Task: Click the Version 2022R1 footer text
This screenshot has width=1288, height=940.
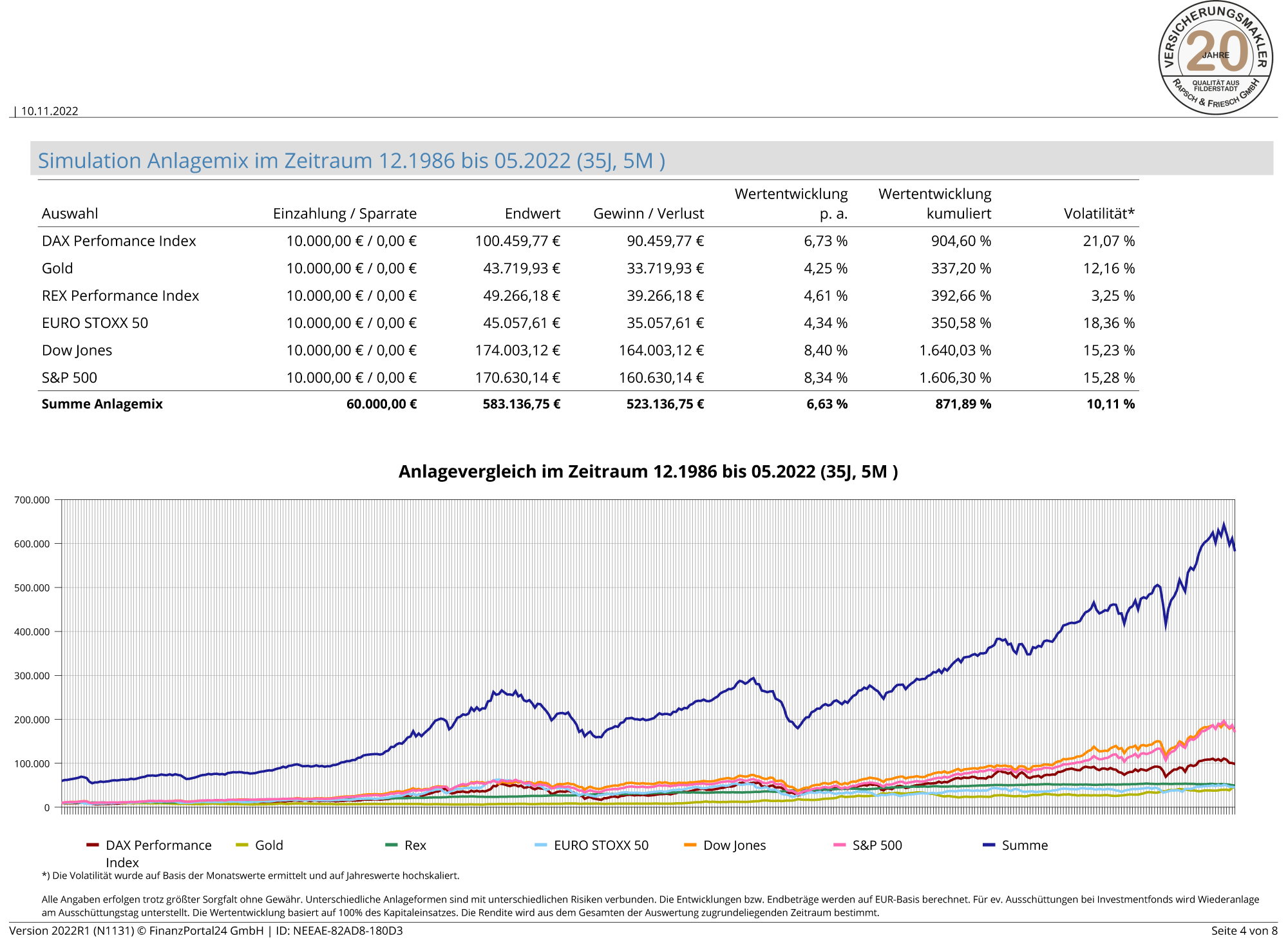Action: pos(206,930)
